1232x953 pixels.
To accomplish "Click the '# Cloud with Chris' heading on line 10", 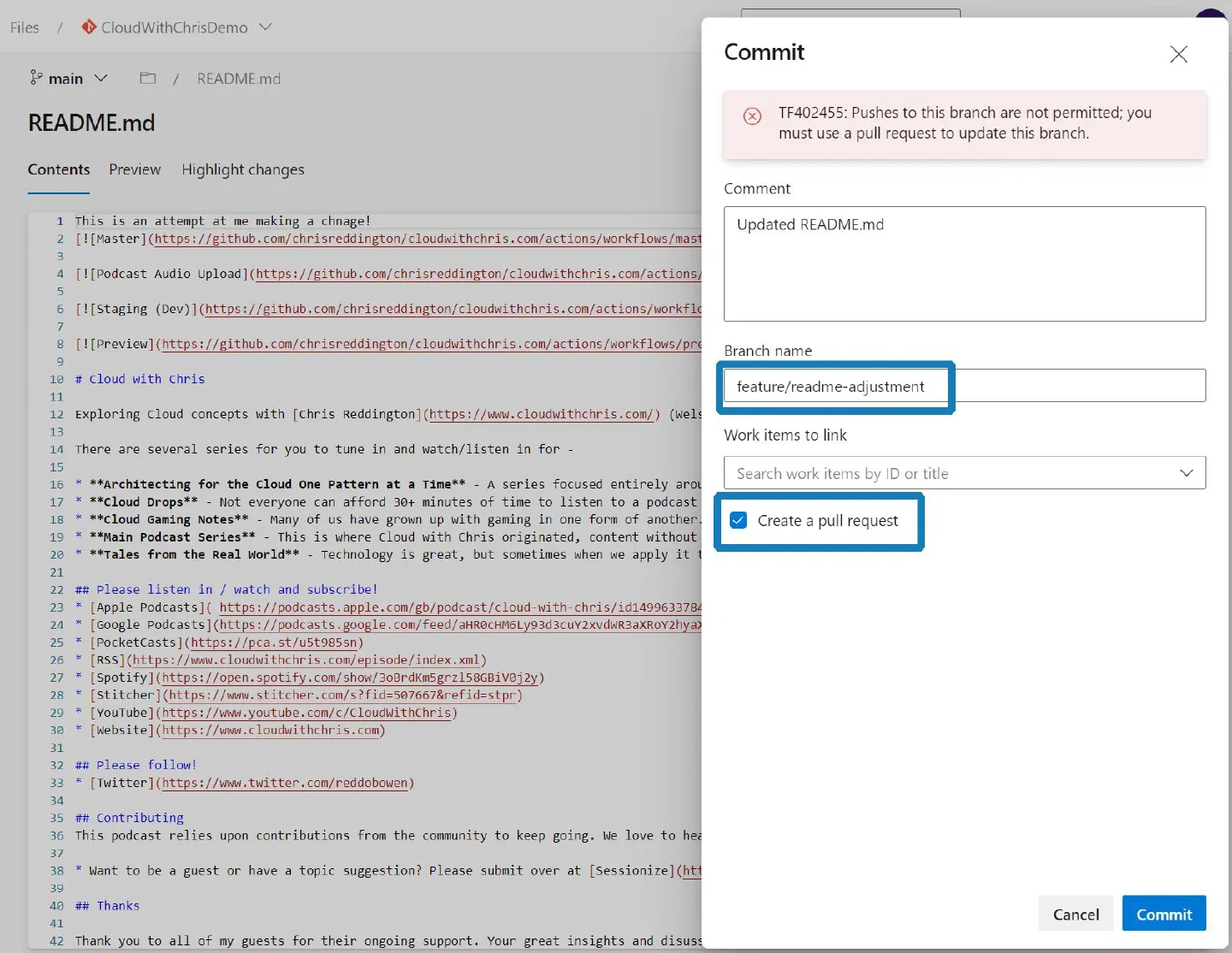I will coord(140,379).
